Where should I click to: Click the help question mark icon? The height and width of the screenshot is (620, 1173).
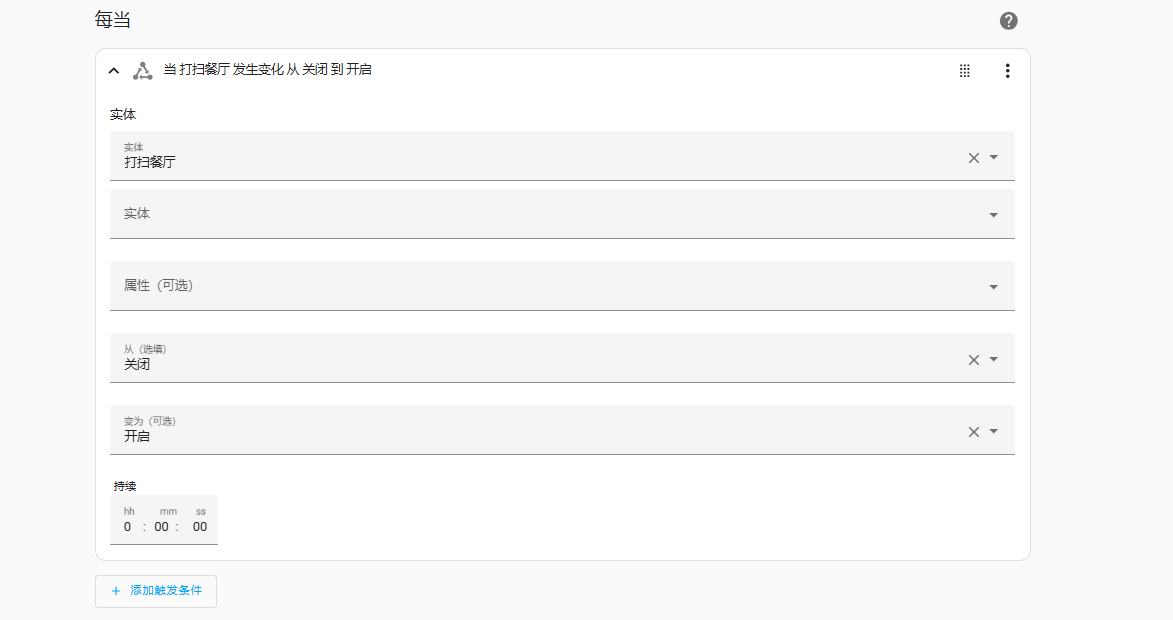1008,21
